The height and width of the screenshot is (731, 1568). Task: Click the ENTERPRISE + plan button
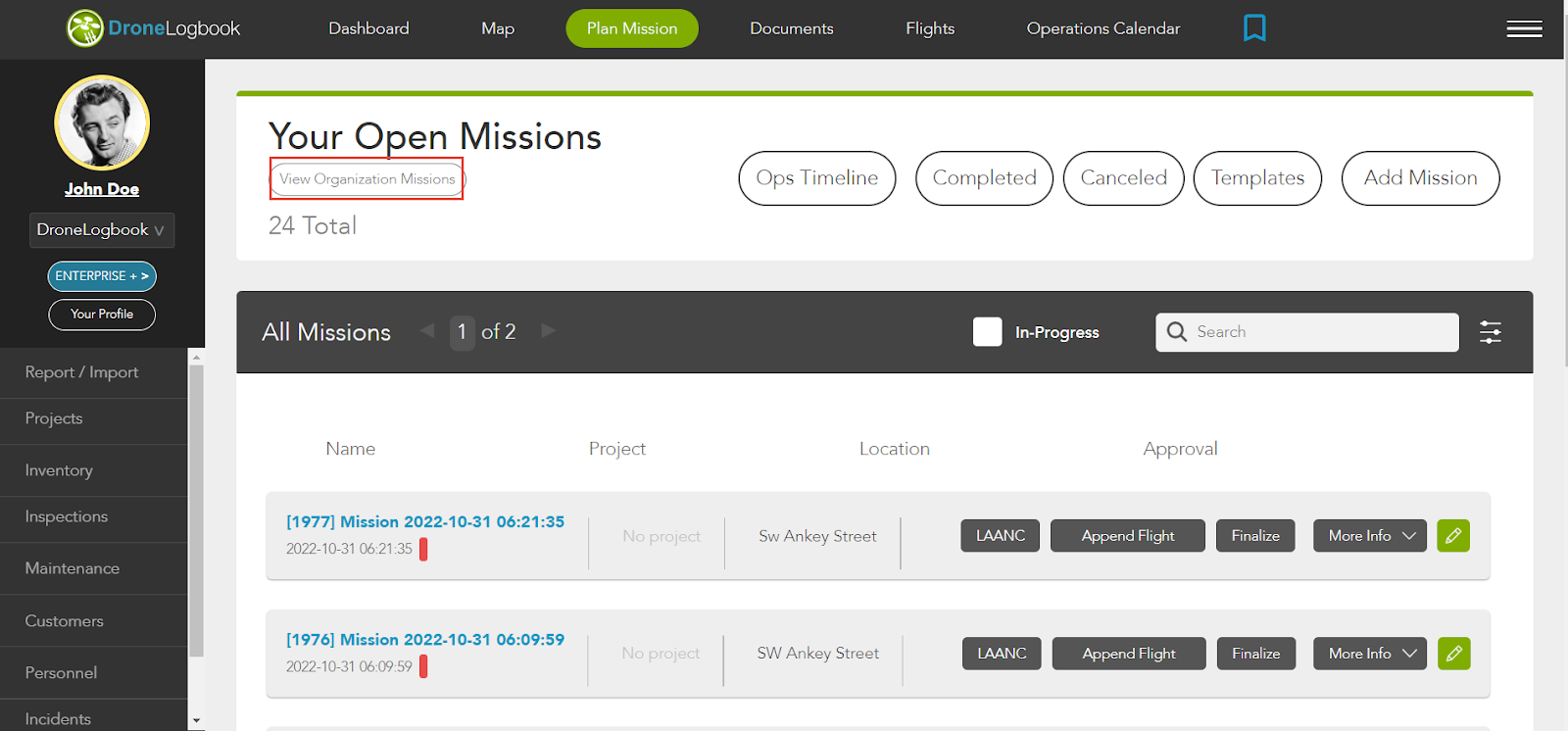[102, 276]
